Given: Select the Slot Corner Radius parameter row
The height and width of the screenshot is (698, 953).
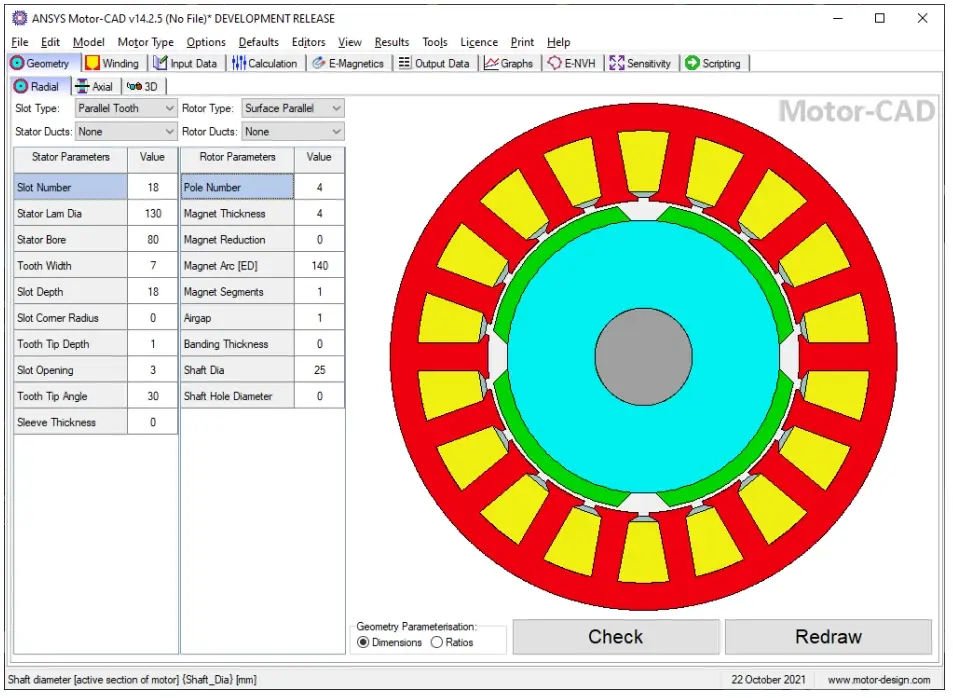Looking at the screenshot, I should tap(95, 318).
